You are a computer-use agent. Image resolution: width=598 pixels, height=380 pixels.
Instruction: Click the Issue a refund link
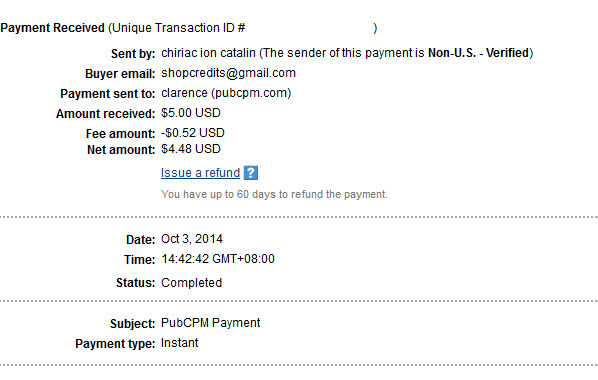[x=200, y=173]
